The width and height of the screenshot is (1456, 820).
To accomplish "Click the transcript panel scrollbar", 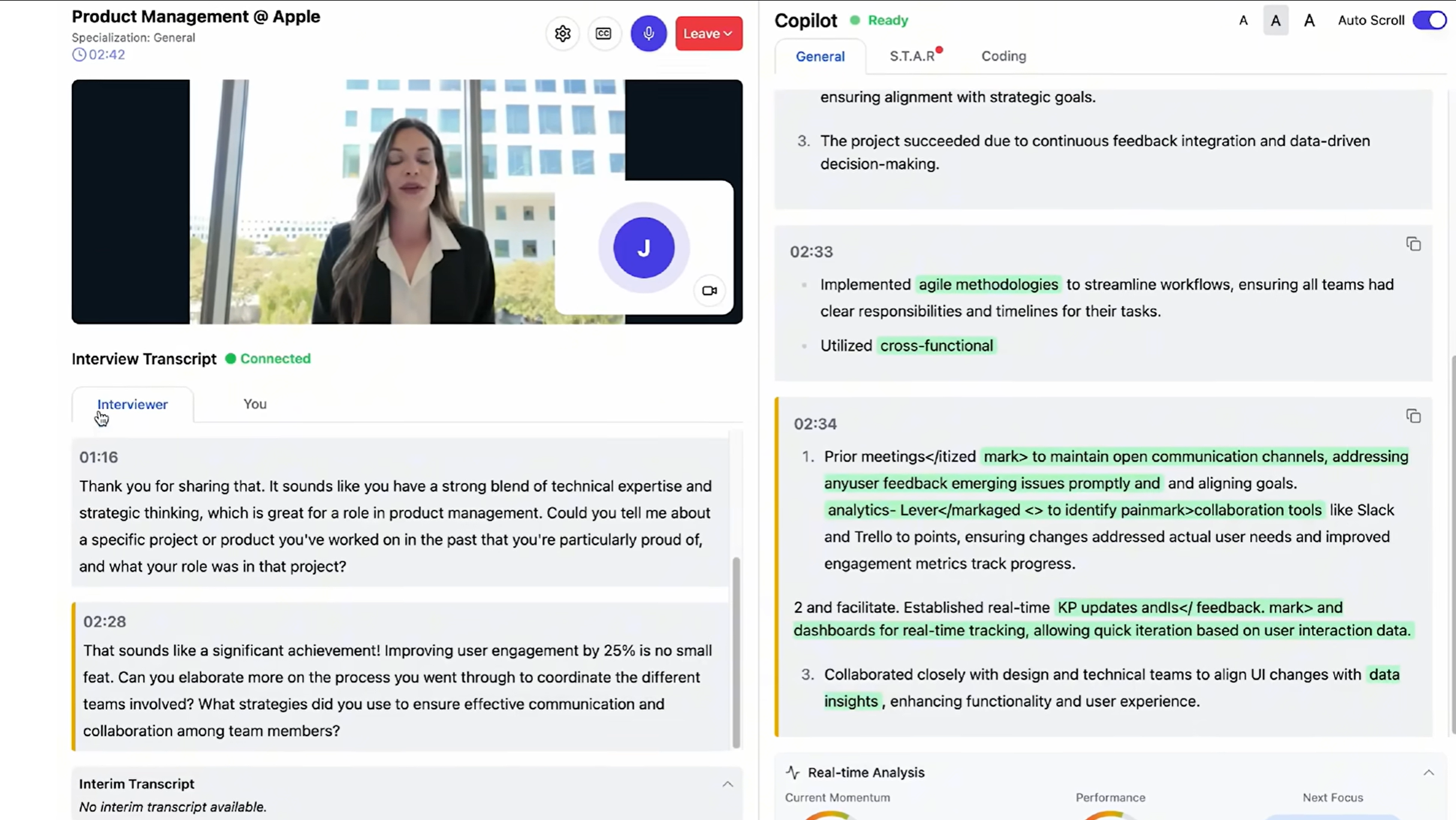I will coord(736,652).
